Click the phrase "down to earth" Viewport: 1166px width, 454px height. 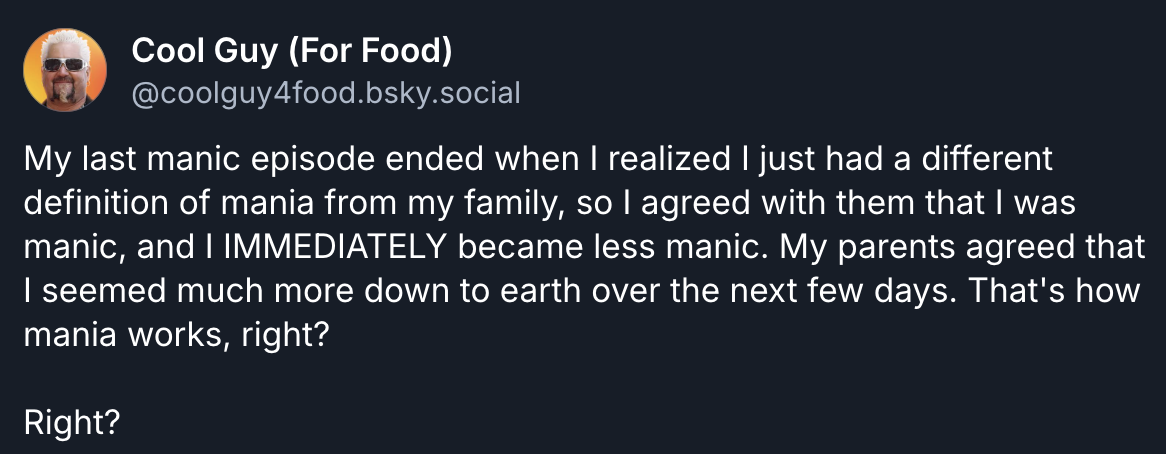click(515, 290)
